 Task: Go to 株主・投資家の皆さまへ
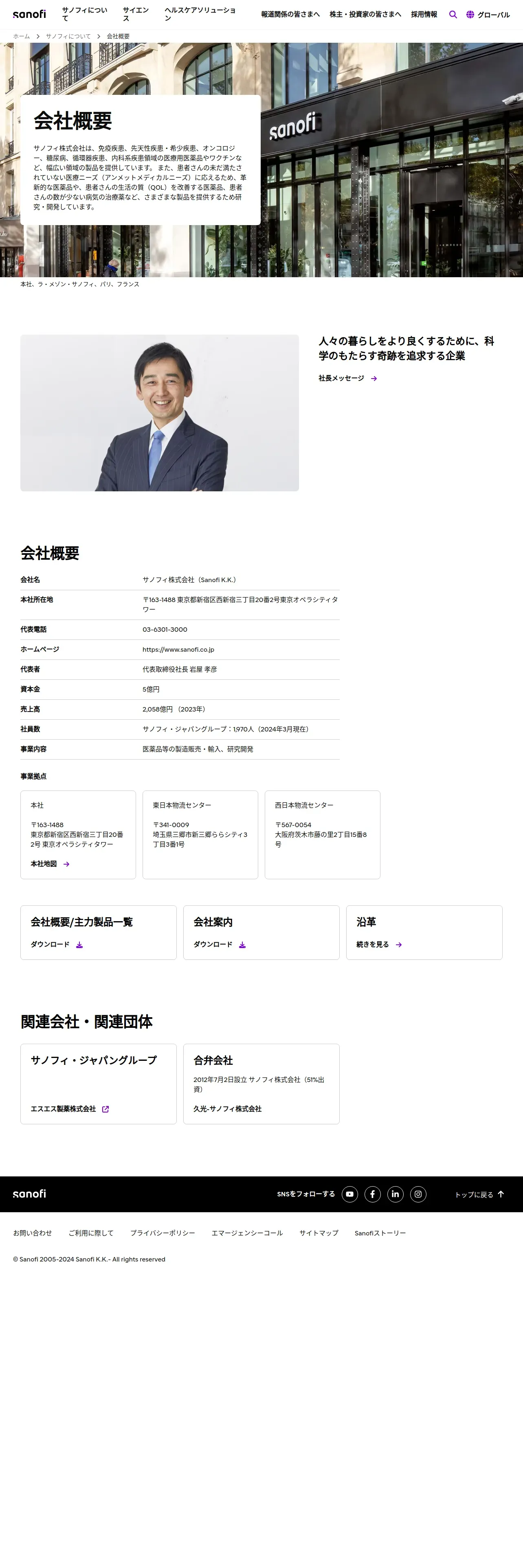365,15
